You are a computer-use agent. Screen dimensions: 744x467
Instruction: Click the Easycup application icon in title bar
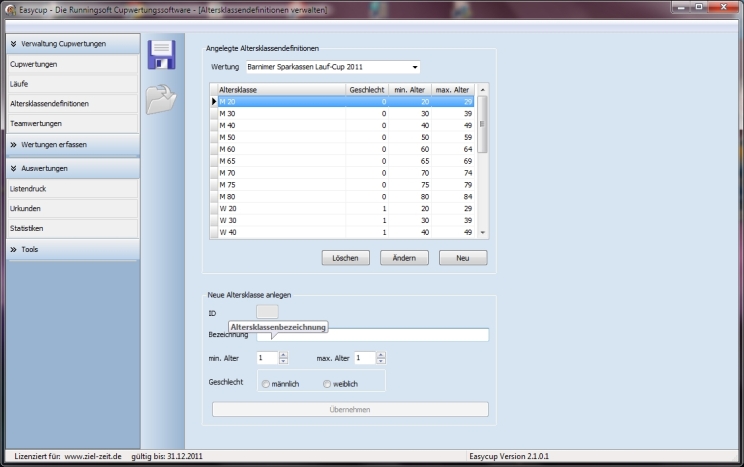pos(9,8)
